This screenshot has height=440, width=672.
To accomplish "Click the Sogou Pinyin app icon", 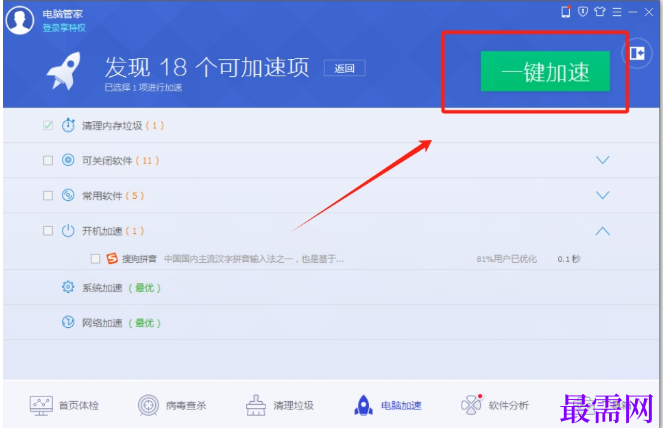I will pyautogui.click(x=112, y=258).
